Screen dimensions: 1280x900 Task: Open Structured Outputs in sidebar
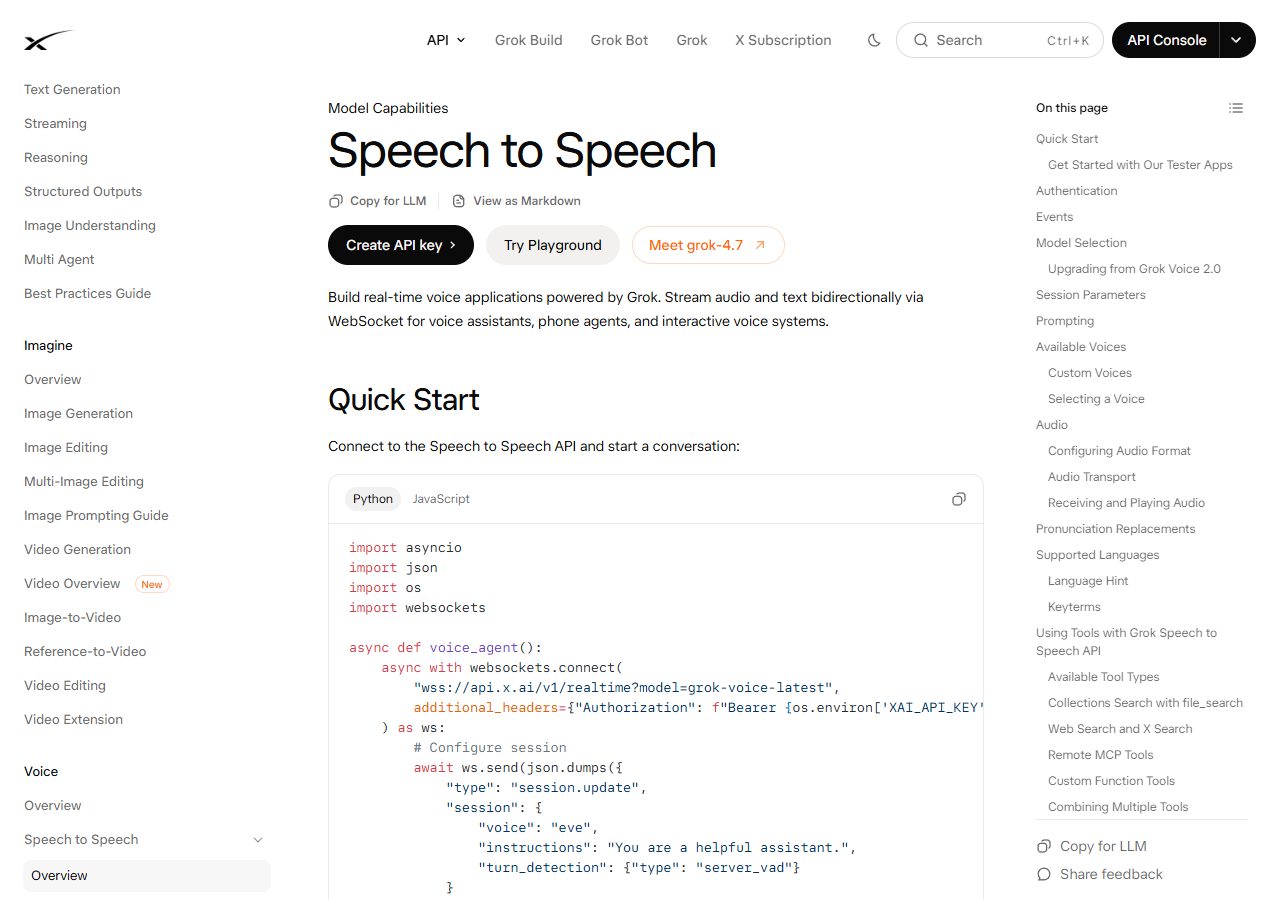click(x=83, y=191)
